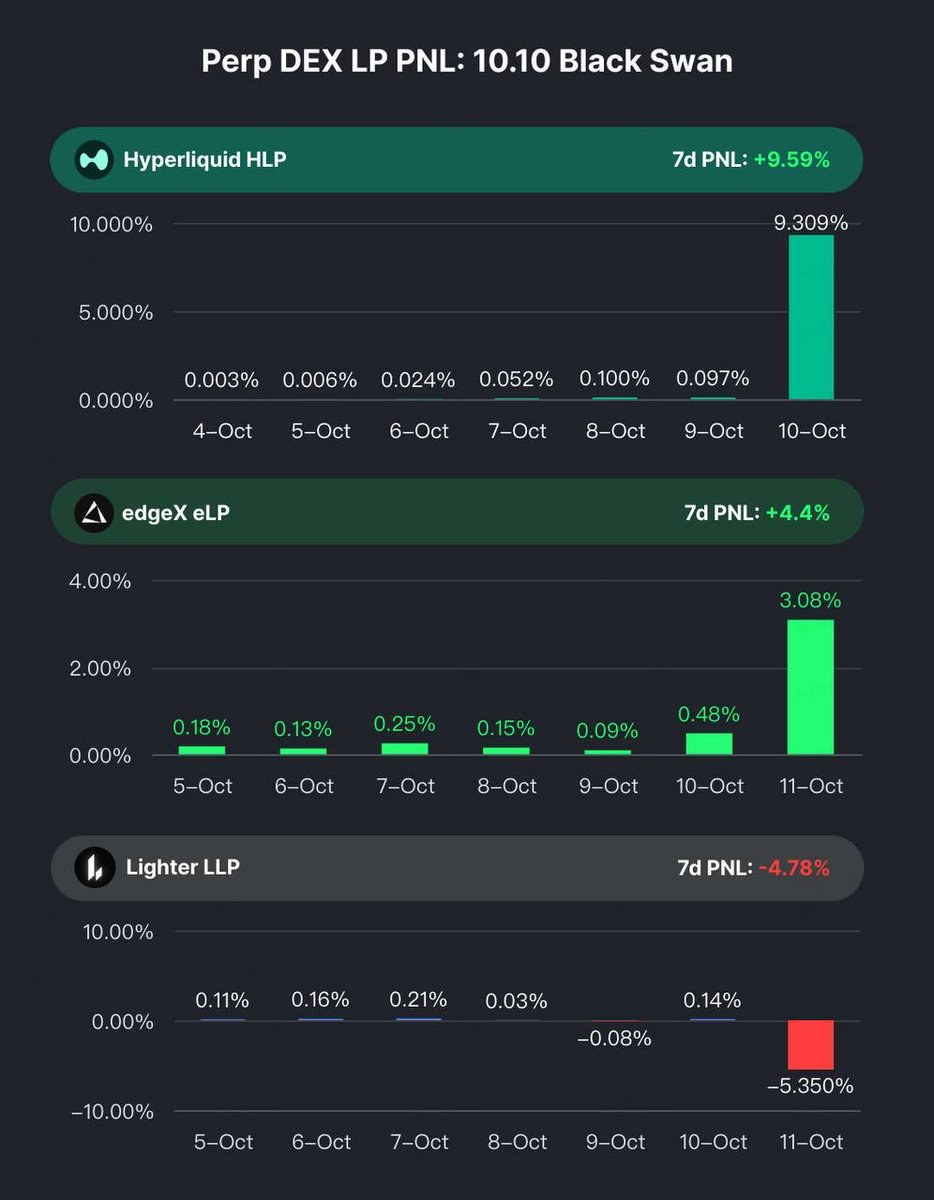Click the edgeX 10-Oct bar
Image resolution: width=934 pixels, height=1200 pixels.
pos(709,744)
